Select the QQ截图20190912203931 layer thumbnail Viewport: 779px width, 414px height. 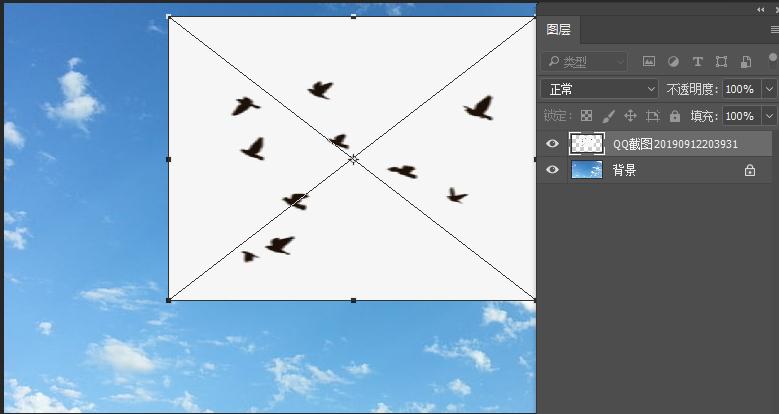point(587,144)
